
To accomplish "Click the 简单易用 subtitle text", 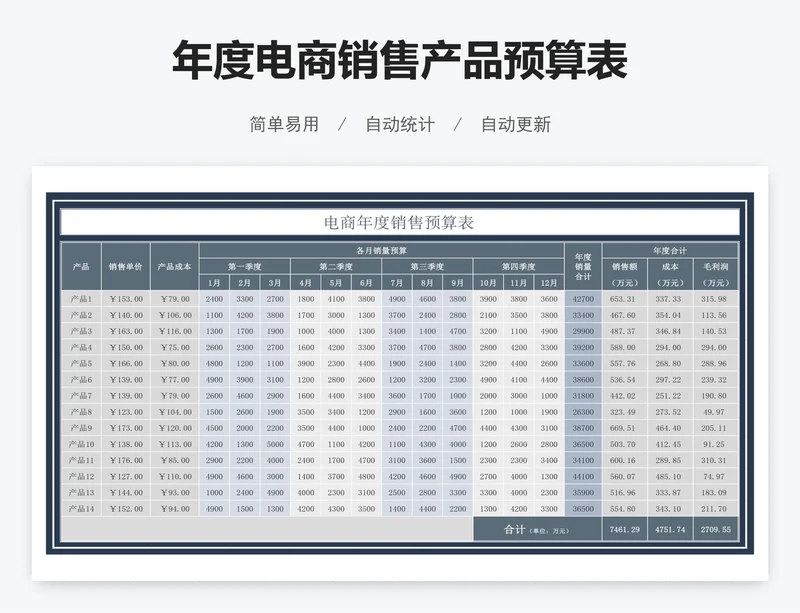I will pyautogui.click(x=284, y=124).
